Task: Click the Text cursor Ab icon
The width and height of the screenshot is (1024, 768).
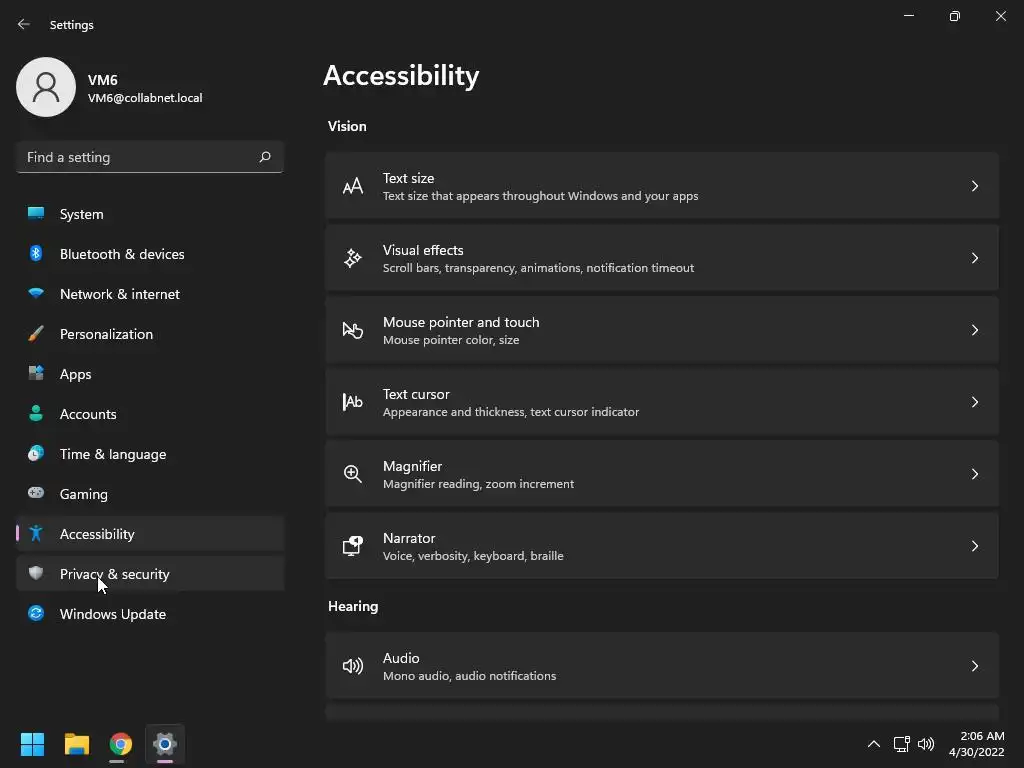Action: pyautogui.click(x=353, y=402)
